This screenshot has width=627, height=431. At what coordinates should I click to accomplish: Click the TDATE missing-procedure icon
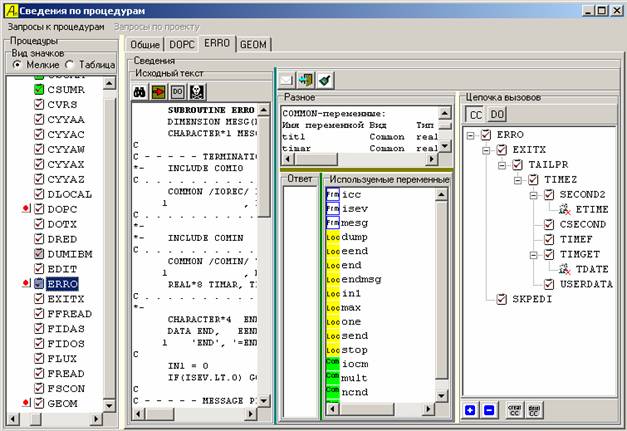pos(565,269)
